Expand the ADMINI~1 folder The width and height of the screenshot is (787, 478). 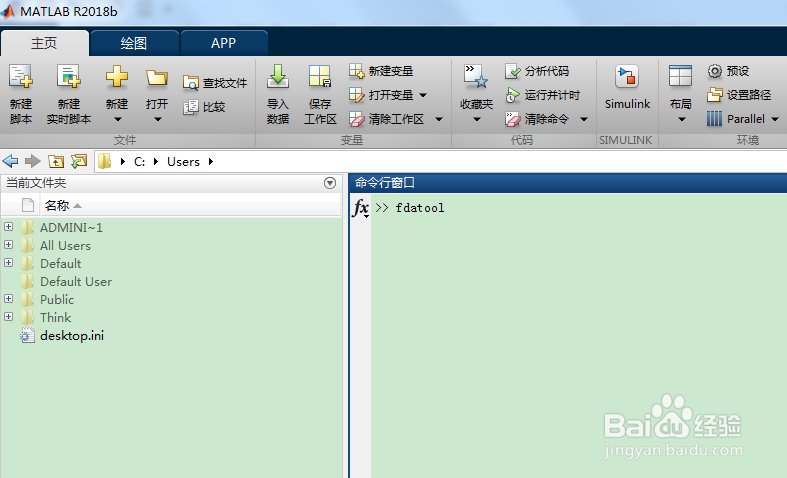(x=9, y=226)
